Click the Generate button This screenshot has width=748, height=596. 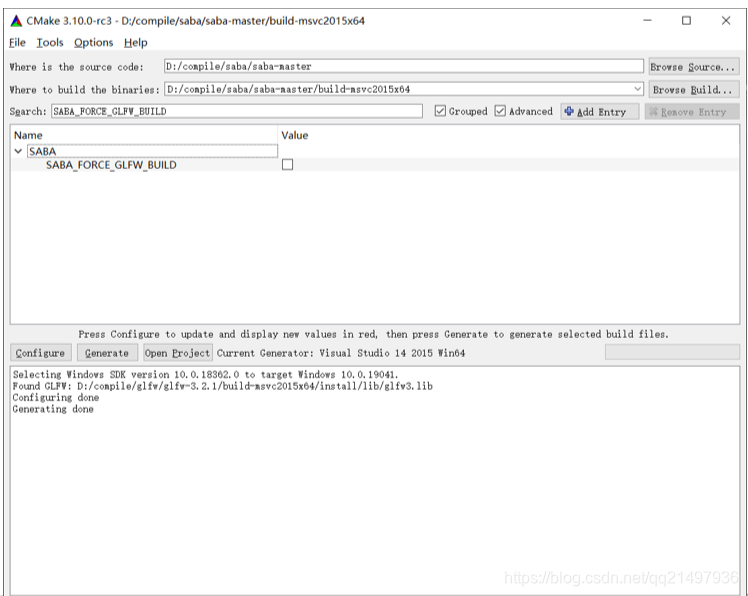(x=107, y=353)
